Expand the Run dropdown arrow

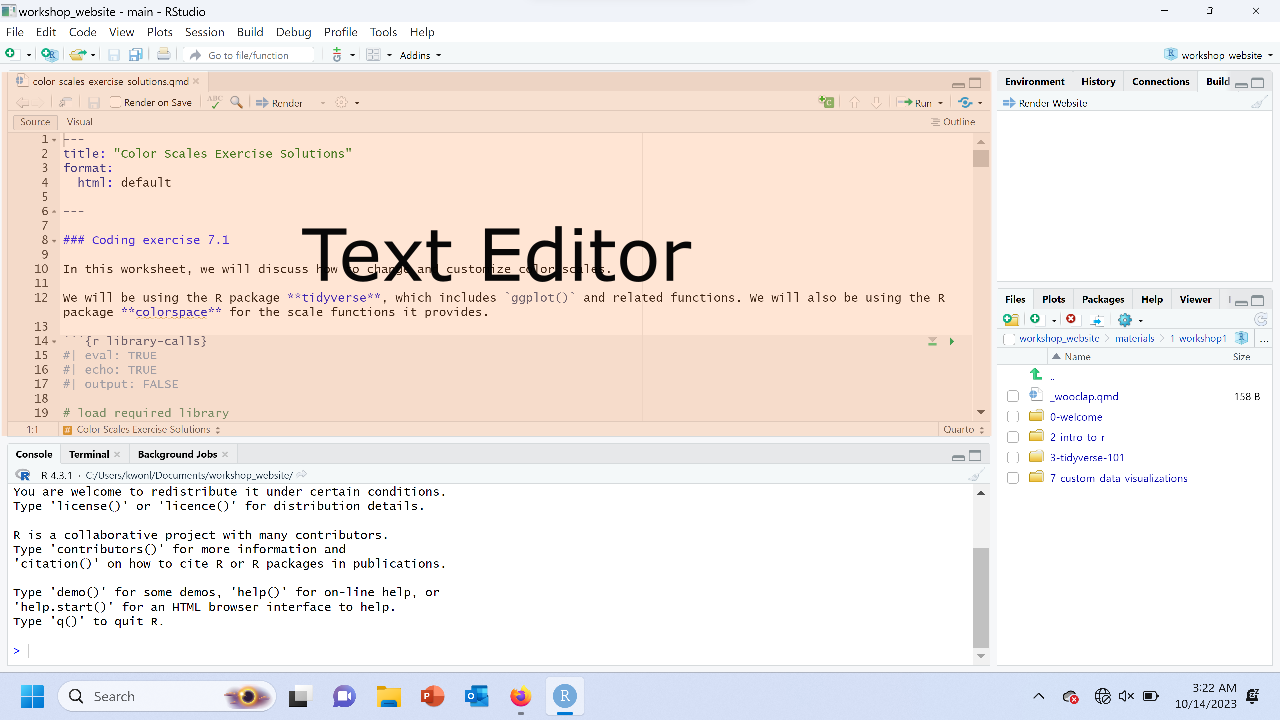pyautogui.click(x=940, y=103)
